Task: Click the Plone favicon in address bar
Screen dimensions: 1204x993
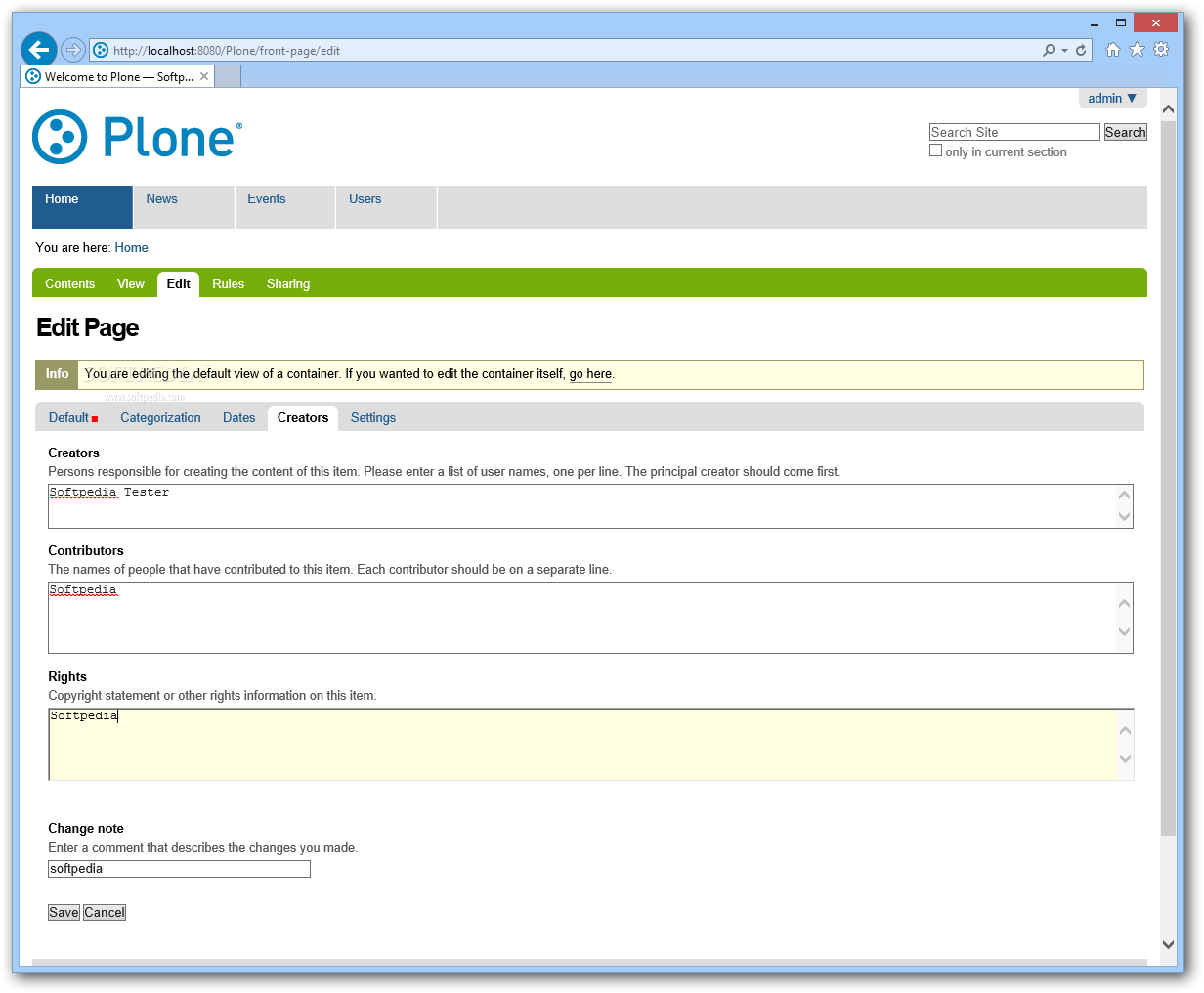Action: 101,50
